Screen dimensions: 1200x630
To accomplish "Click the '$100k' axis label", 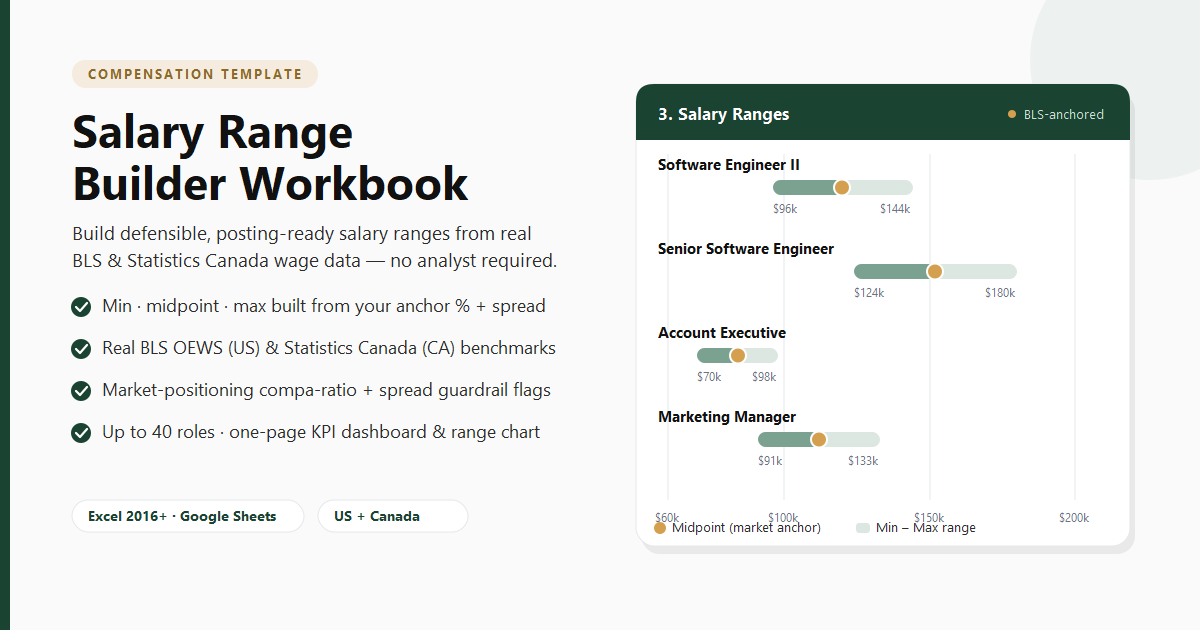I will (783, 517).
